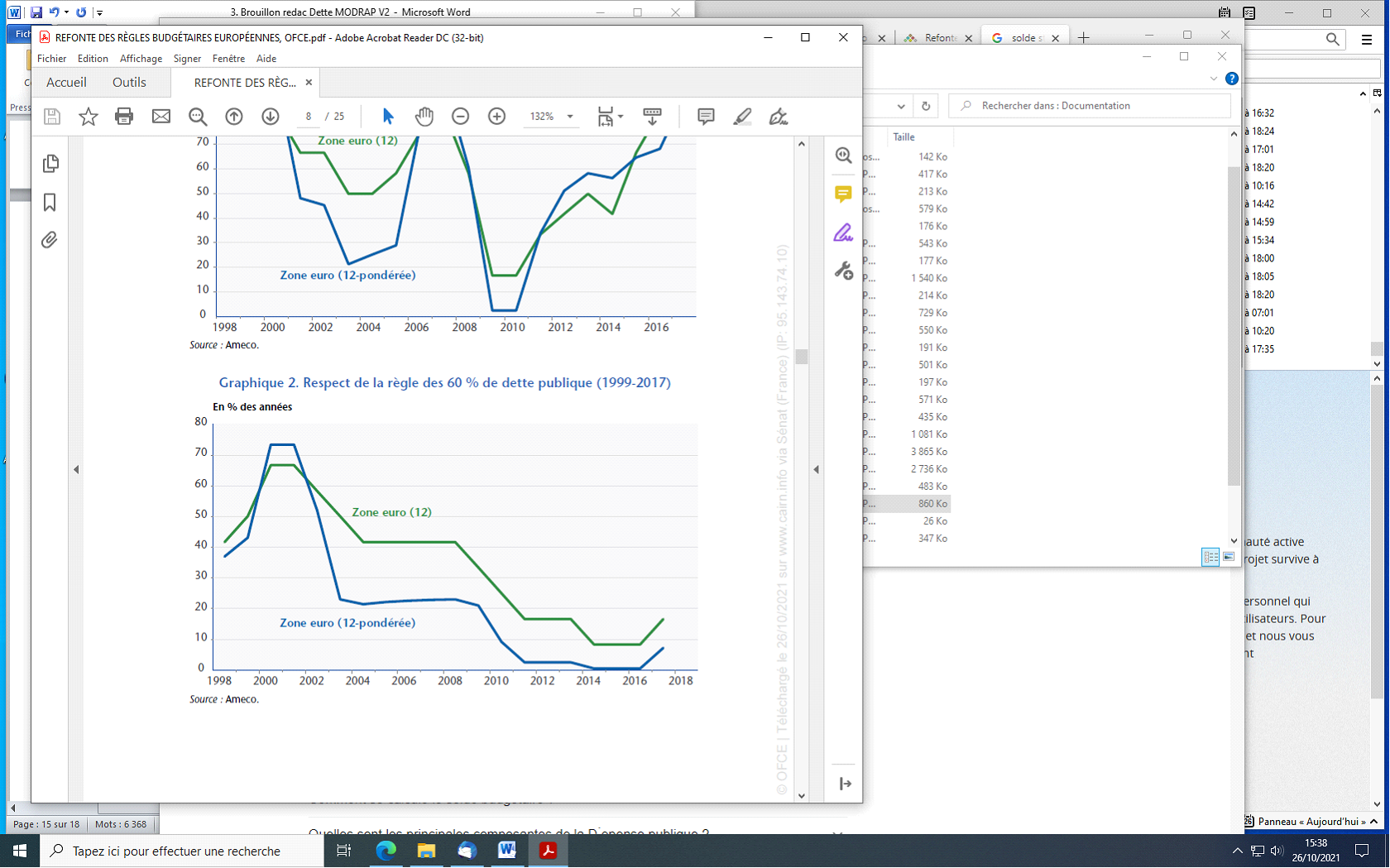
Task: Click the zoom out minus button
Action: [461, 117]
